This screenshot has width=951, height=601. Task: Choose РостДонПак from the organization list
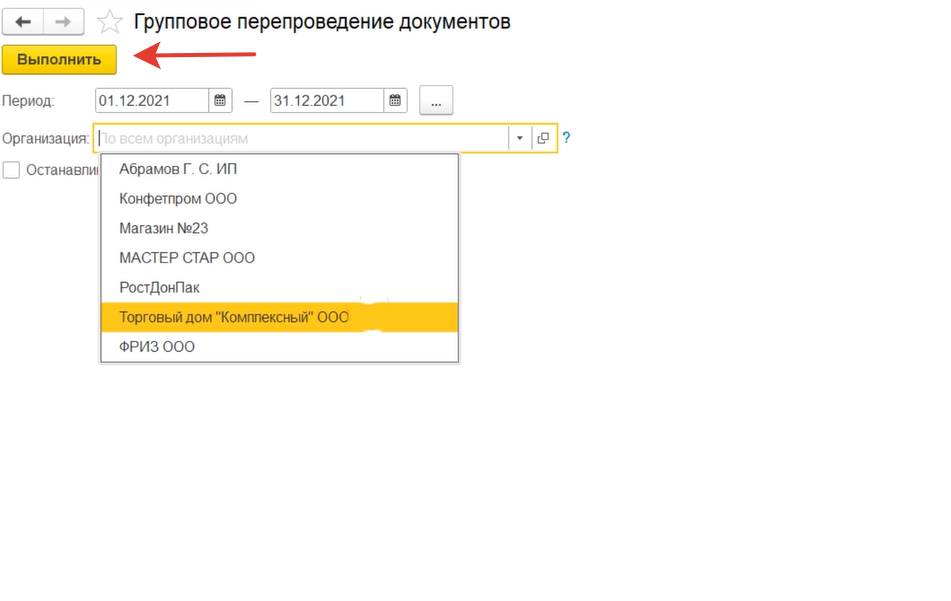pos(160,287)
